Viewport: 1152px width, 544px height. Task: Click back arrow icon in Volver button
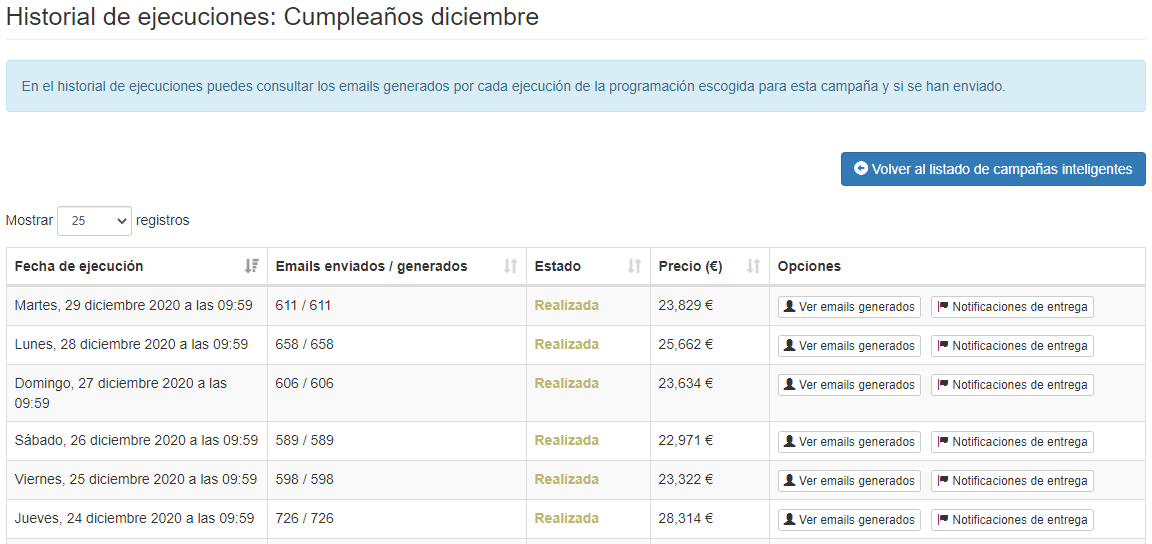(861, 169)
